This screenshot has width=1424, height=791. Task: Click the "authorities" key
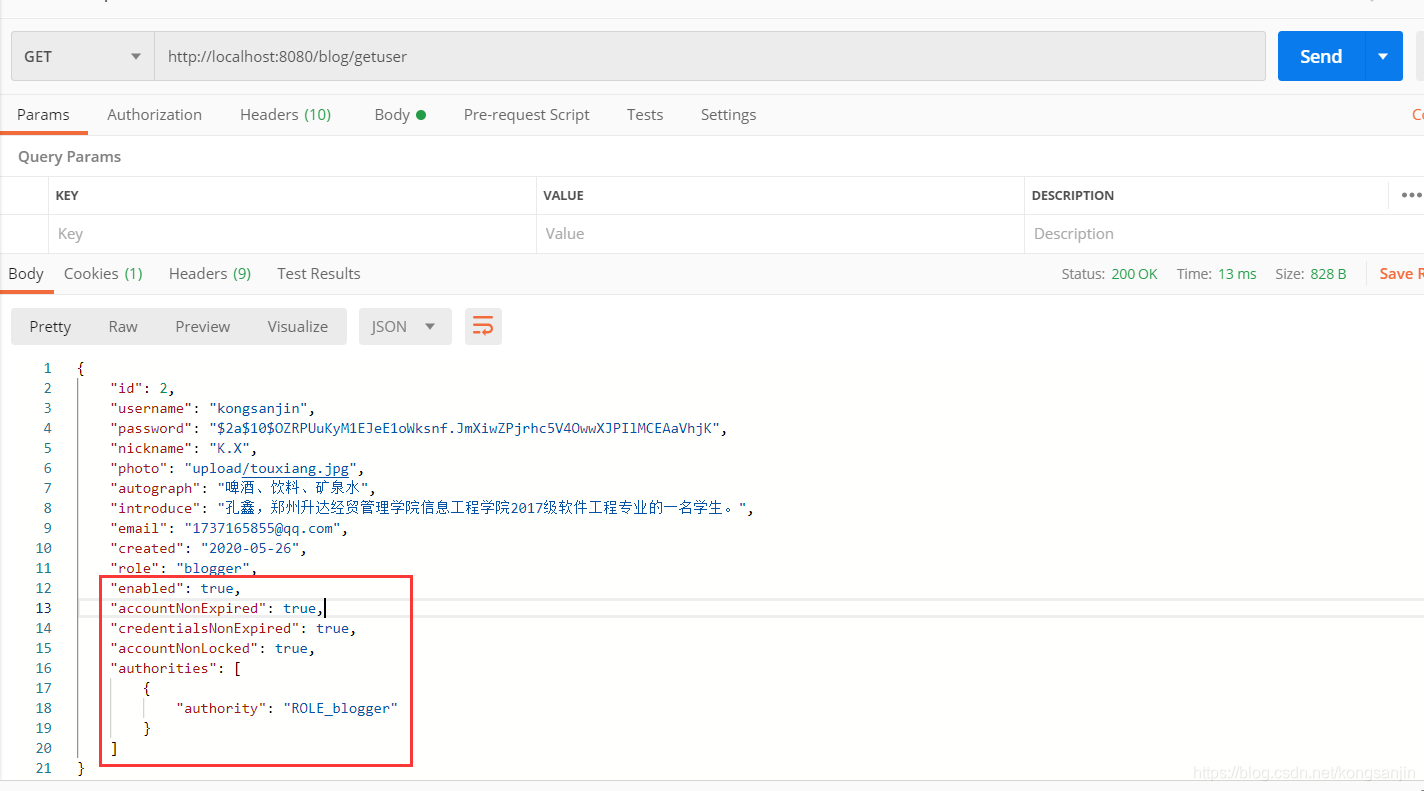pos(164,668)
